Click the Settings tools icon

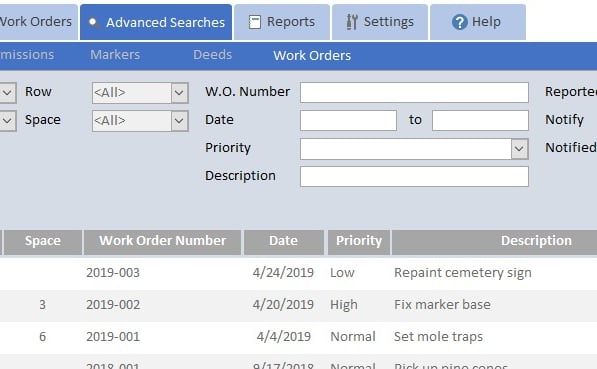pyautogui.click(x=352, y=22)
